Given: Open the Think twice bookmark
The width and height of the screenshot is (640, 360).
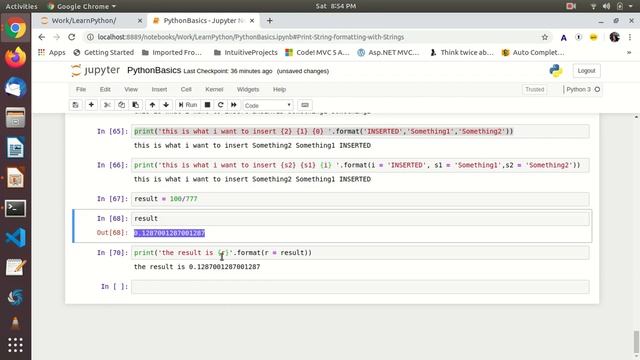Looking at the screenshot, I should tap(462, 52).
